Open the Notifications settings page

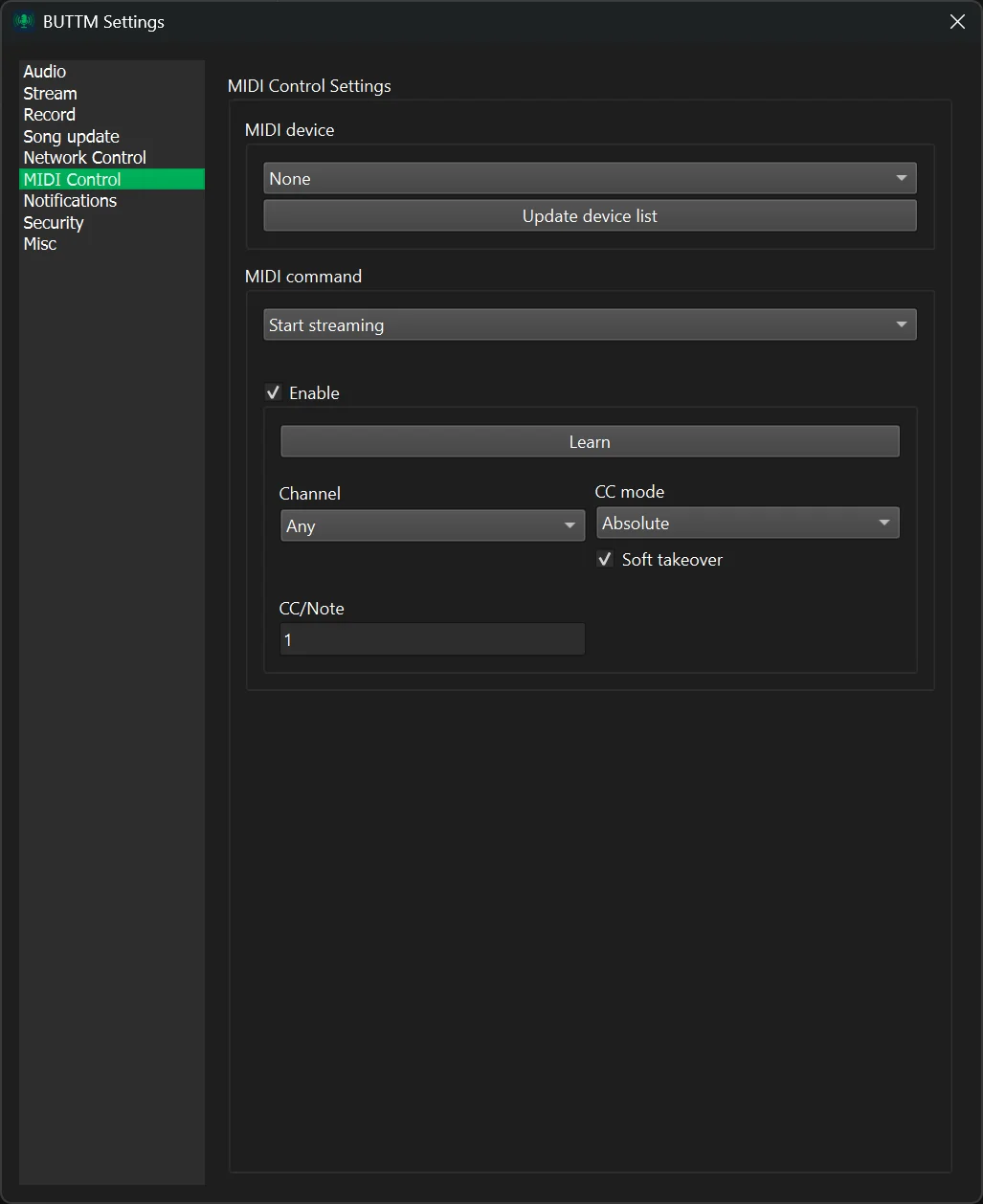click(70, 201)
